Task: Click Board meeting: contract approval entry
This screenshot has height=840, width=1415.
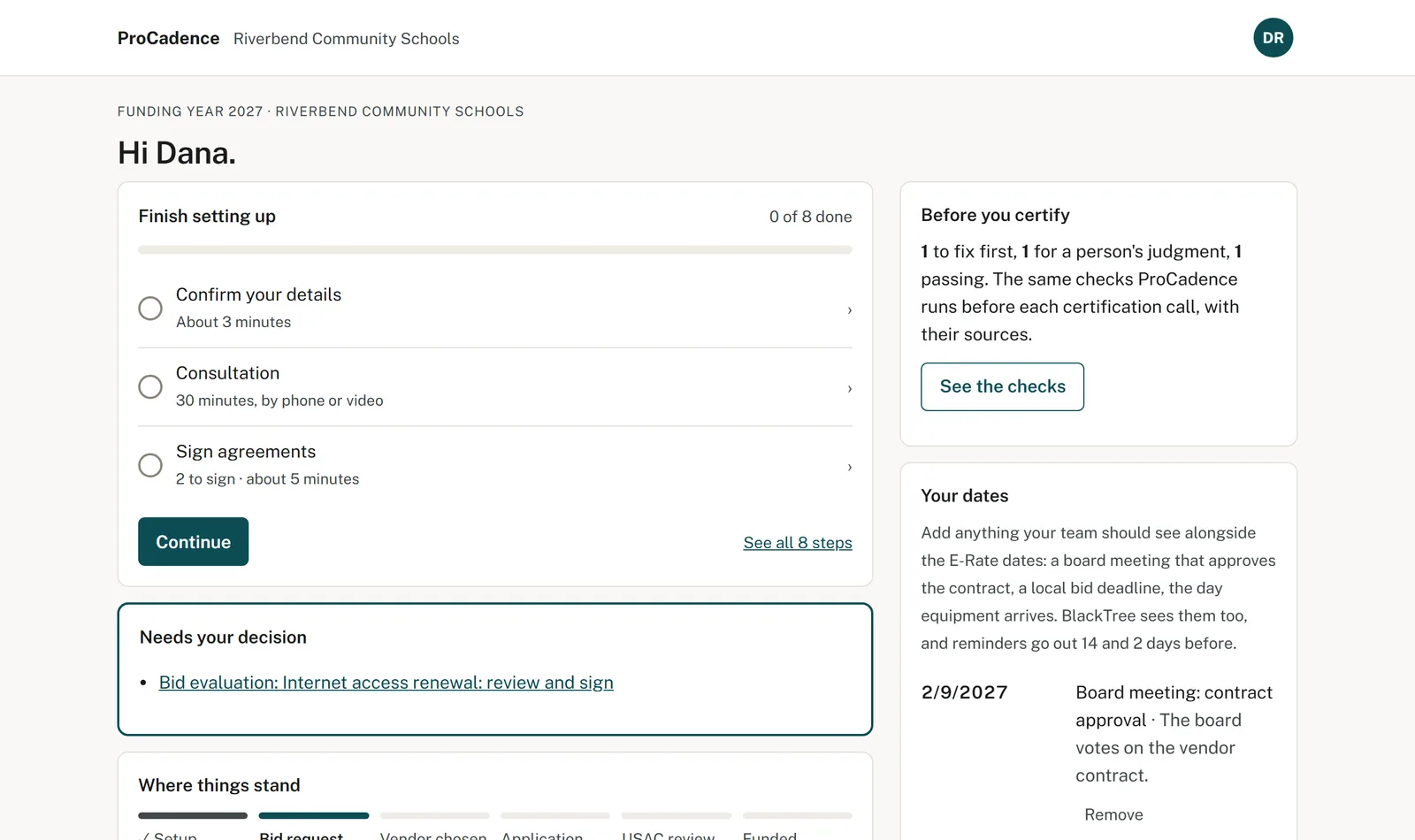Action: 1174,734
